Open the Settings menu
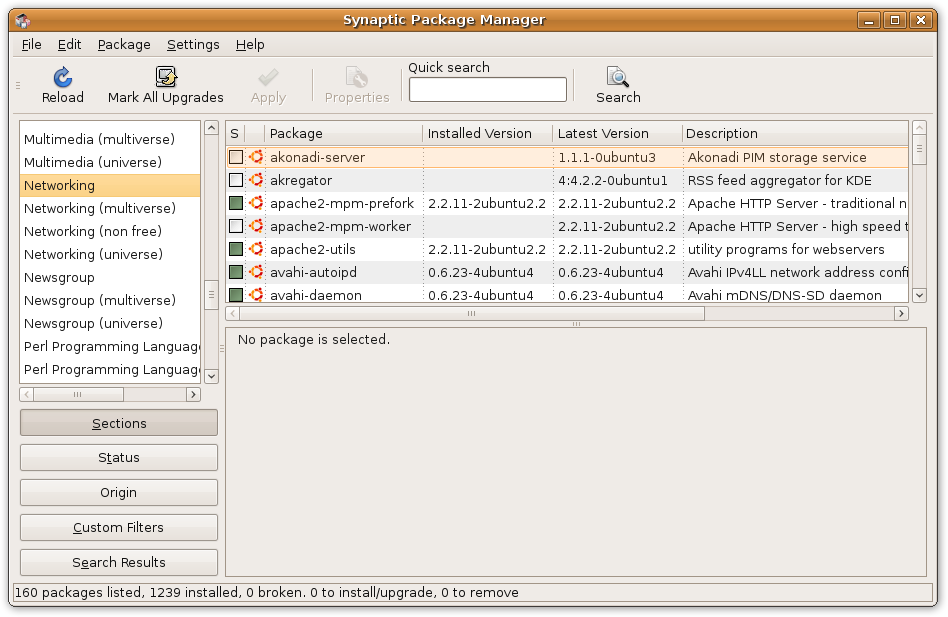The width and height of the screenshot is (948, 617). (x=192, y=44)
